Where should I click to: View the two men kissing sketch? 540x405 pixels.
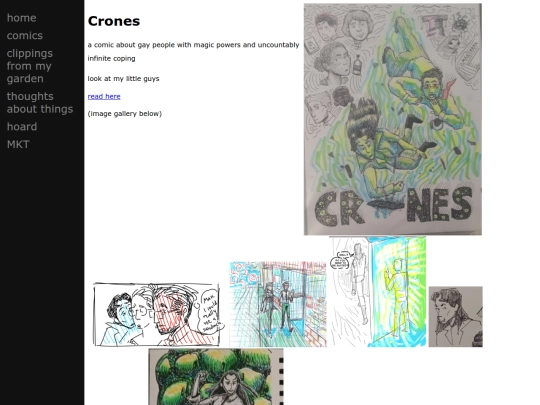tap(156, 314)
